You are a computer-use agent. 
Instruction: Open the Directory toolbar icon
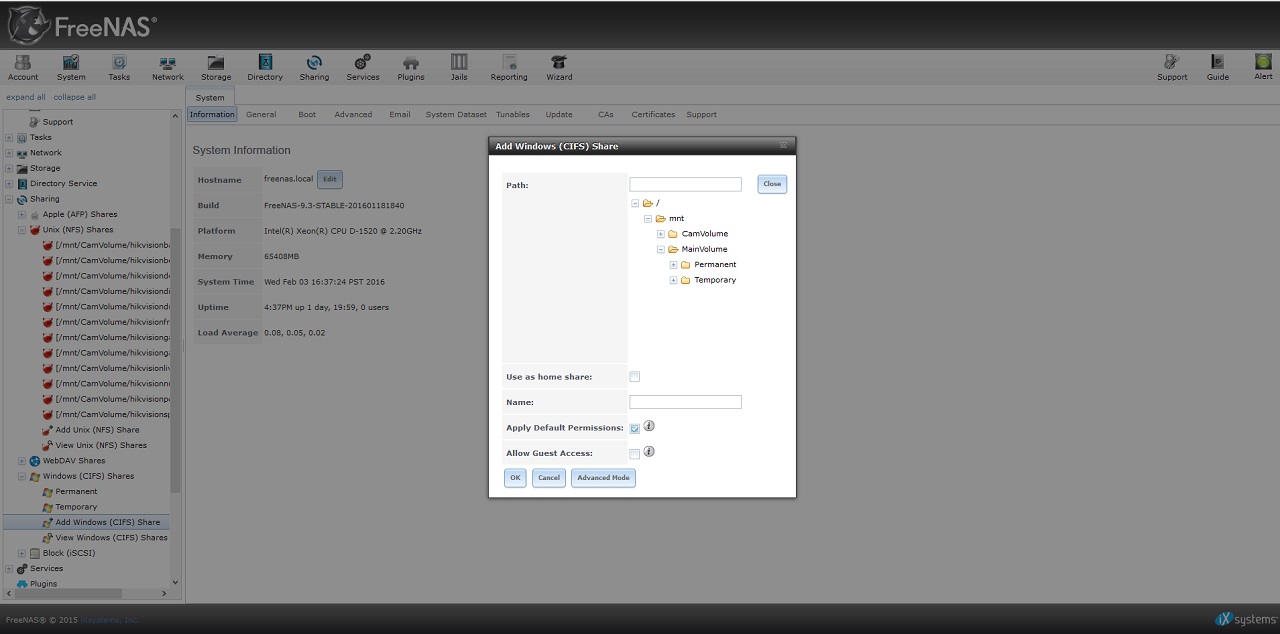[x=265, y=67]
